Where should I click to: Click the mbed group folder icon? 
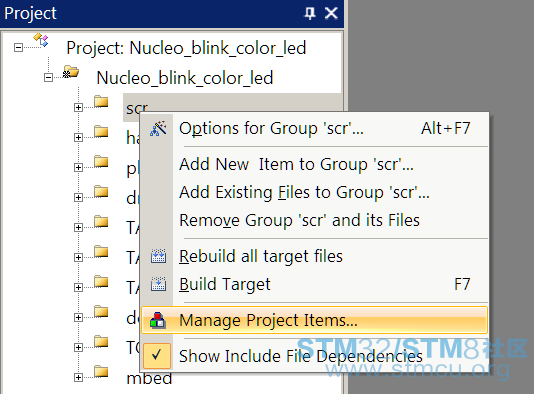tap(101, 371)
